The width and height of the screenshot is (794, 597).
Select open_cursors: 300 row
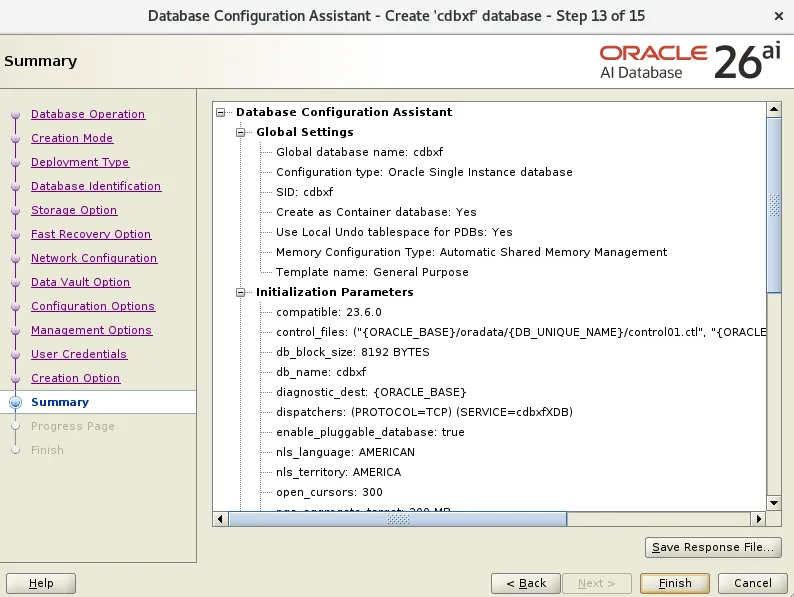329,492
